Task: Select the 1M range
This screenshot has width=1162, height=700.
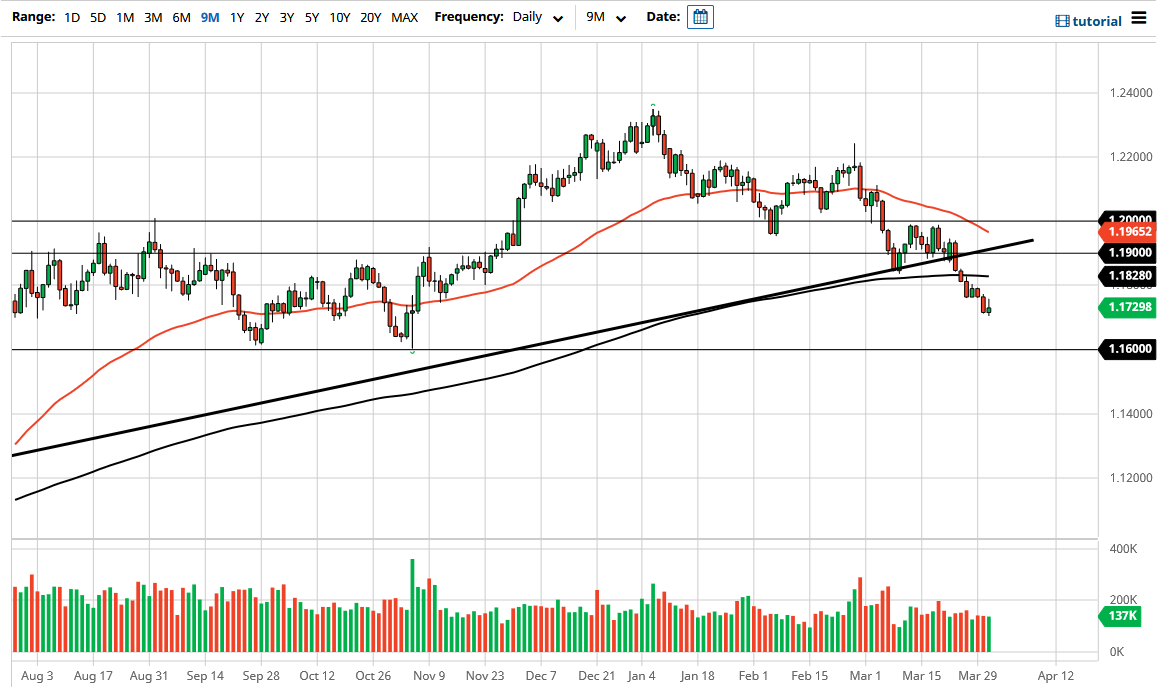Action: pos(125,17)
